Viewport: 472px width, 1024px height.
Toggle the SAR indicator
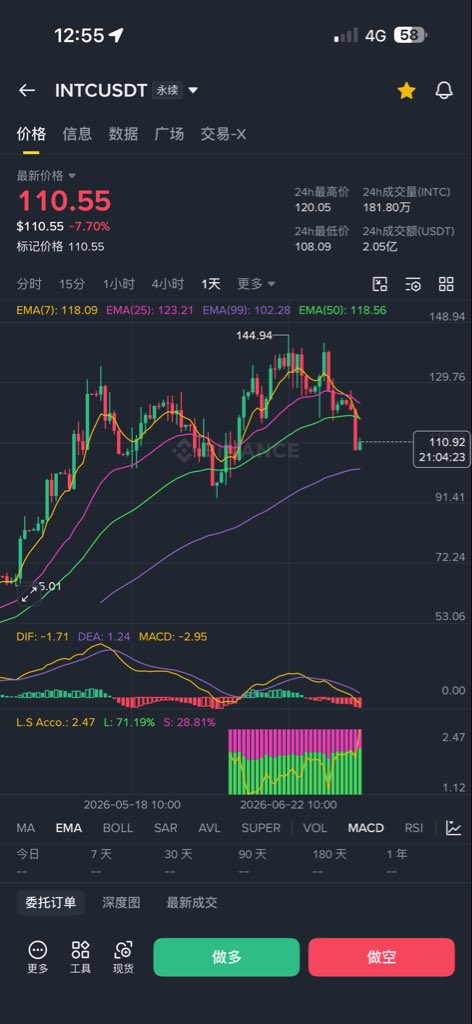pos(165,828)
